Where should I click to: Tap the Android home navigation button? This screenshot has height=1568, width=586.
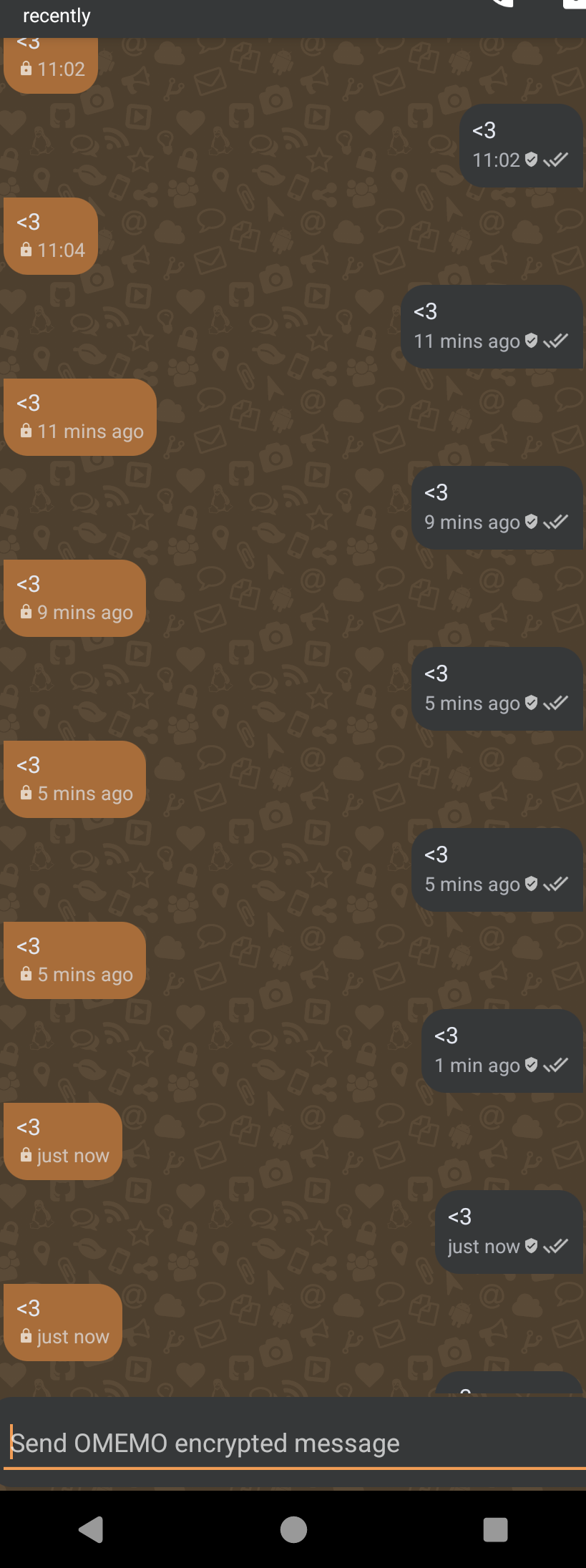pyautogui.click(x=293, y=1529)
